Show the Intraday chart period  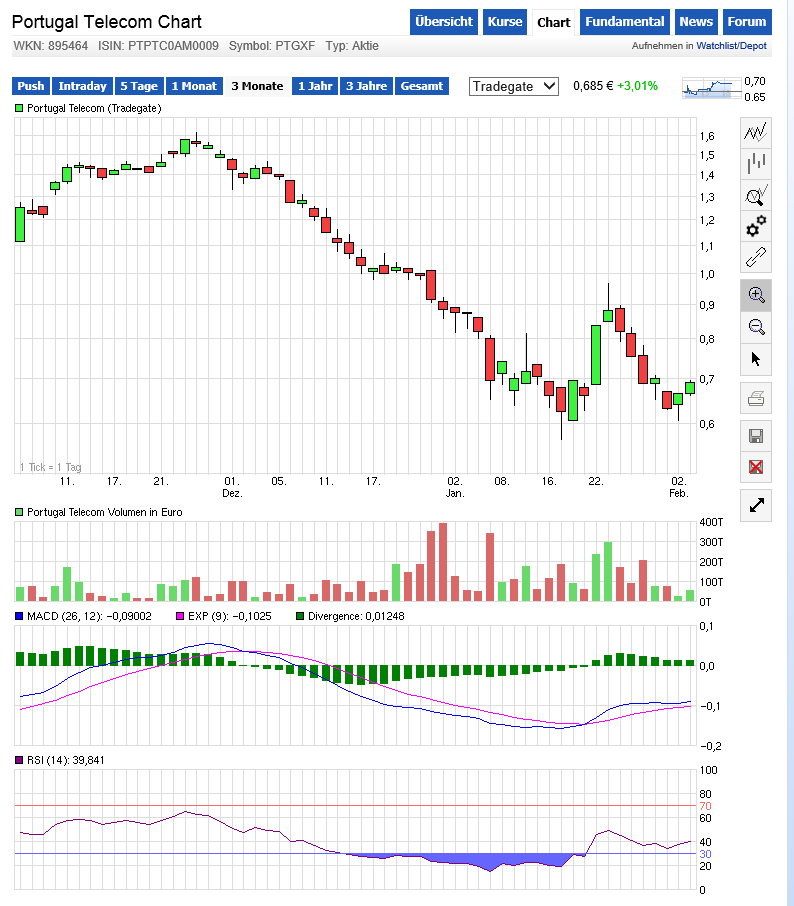click(x=83, y=86)
